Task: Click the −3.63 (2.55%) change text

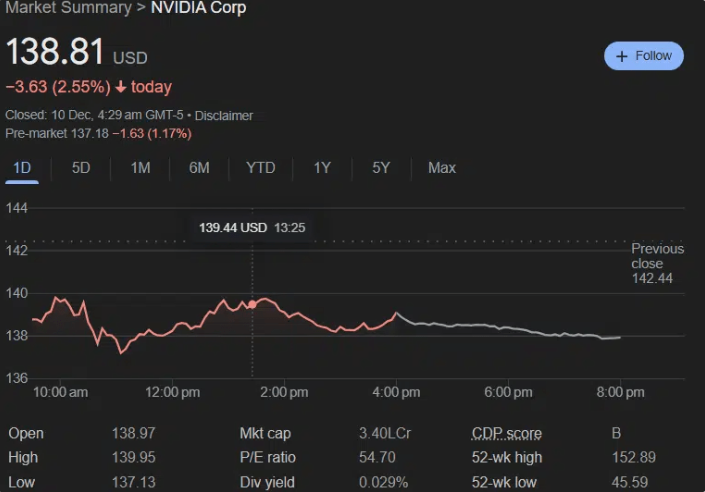Action: [58, 87]
